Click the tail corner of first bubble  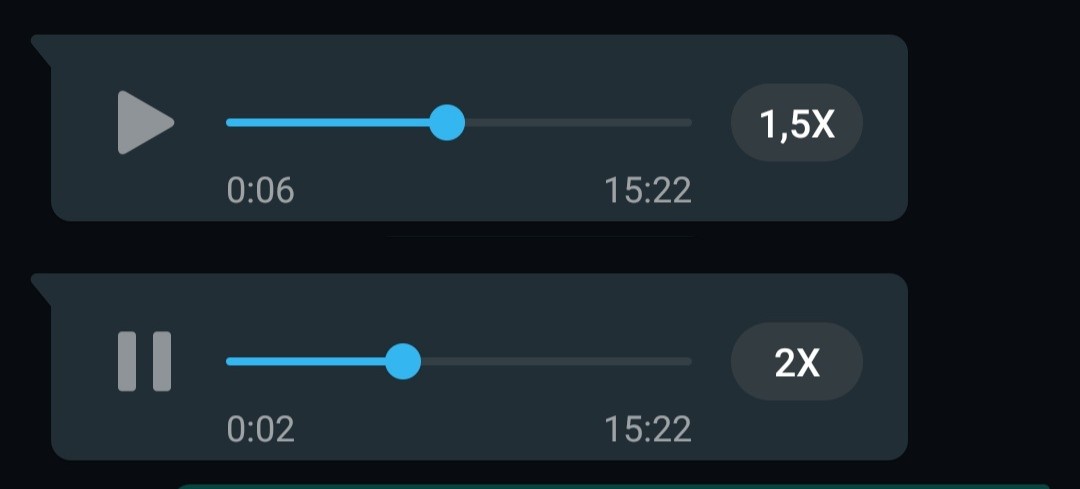click(41, 48)
